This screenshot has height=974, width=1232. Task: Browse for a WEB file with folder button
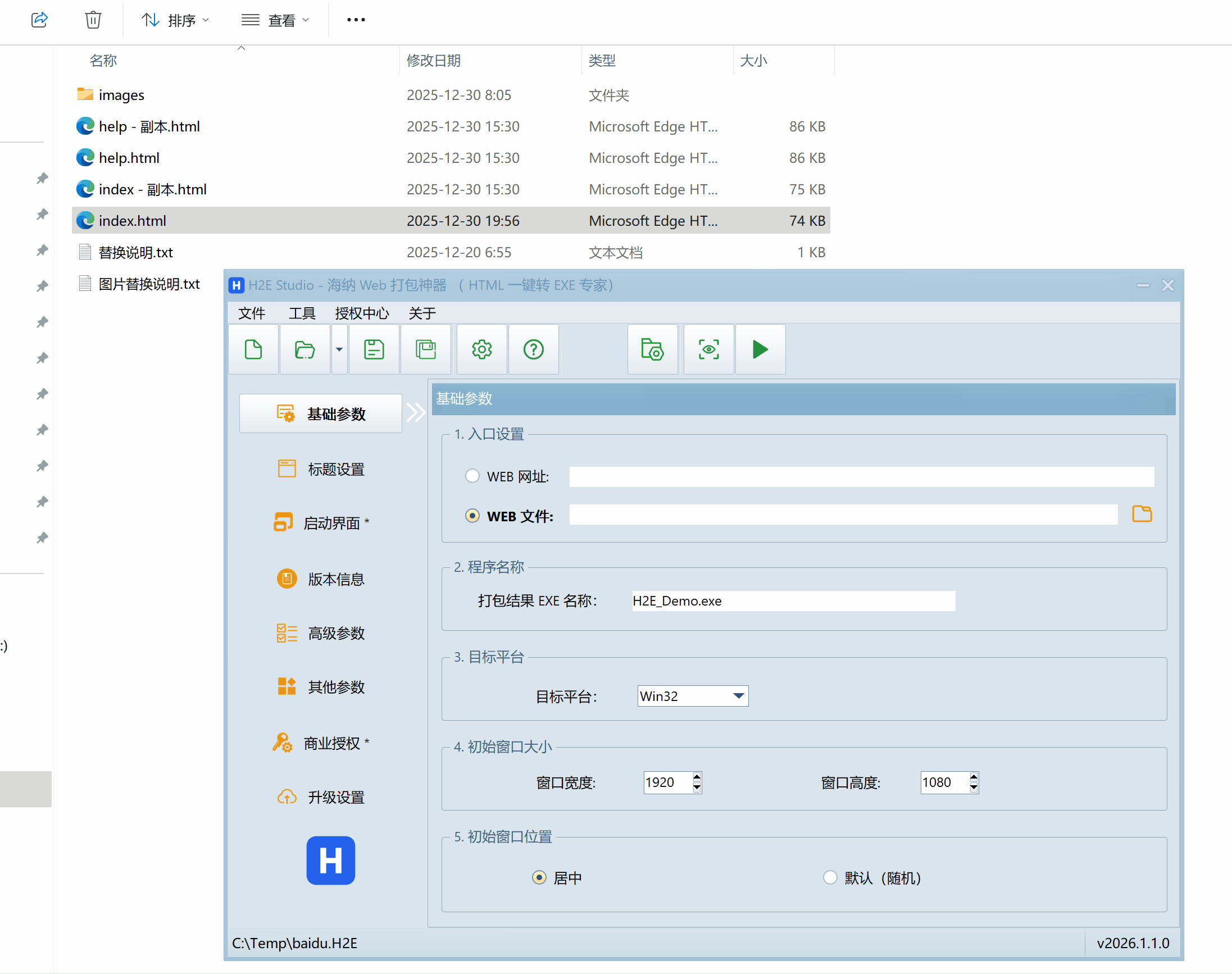coord(1142,515)
